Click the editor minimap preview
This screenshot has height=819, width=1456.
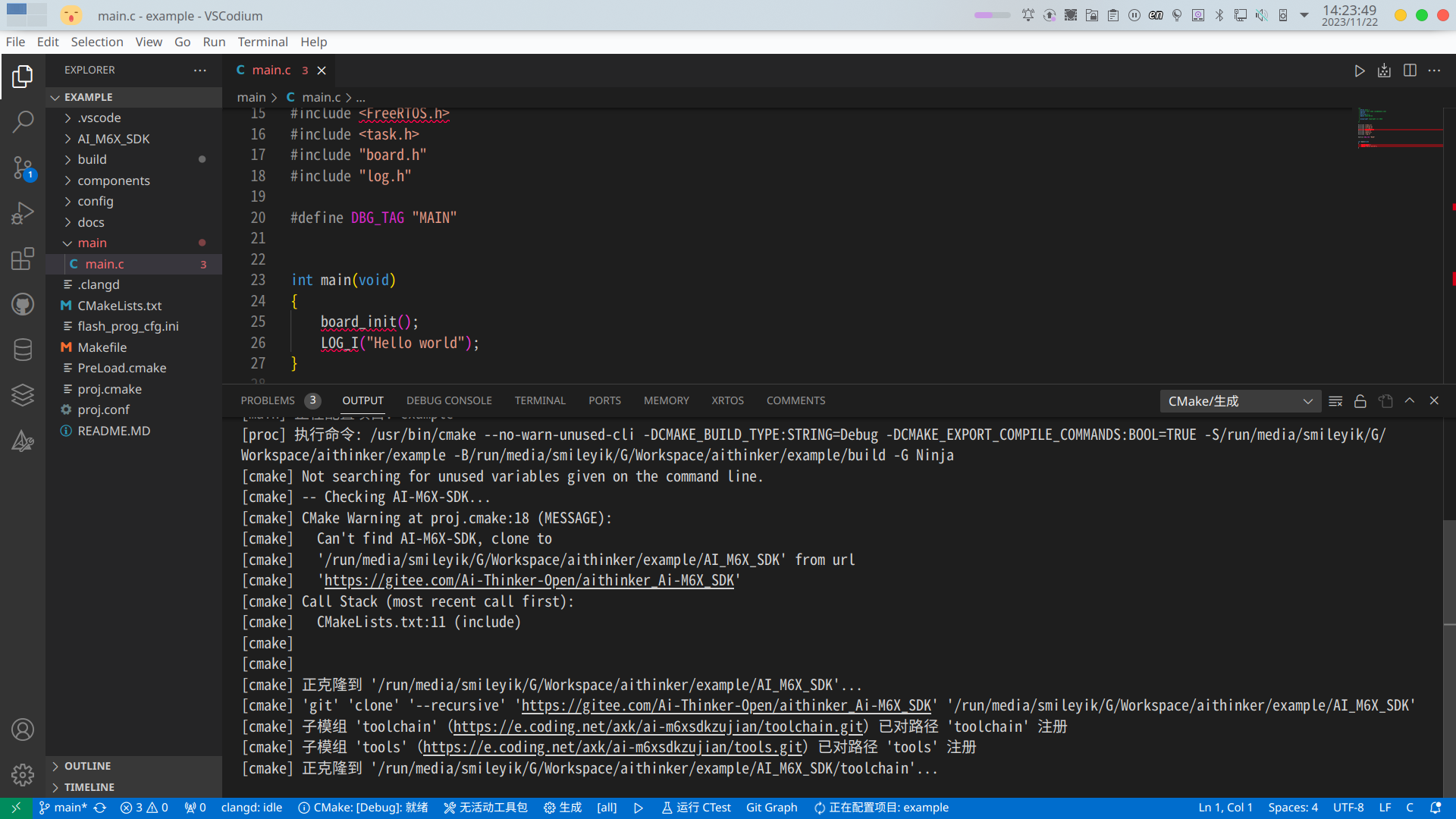1399,128
